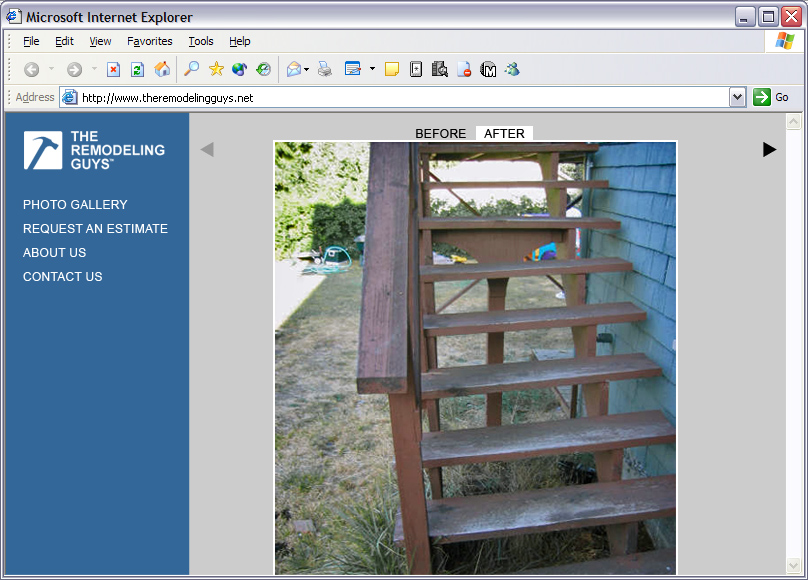
Task: Expand the address bar dropdown arrow
Action: 738,97
